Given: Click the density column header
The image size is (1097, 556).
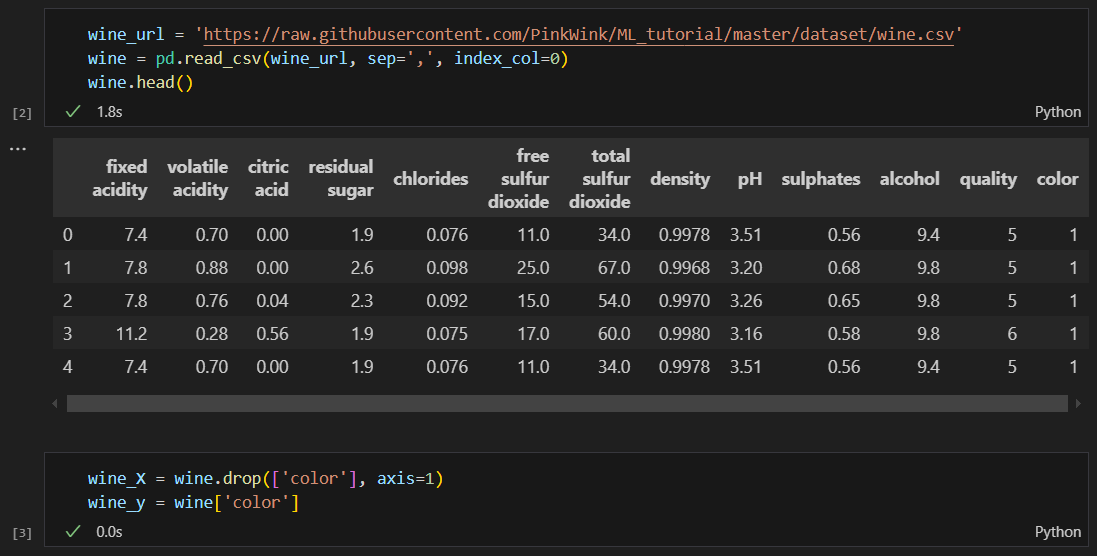Looking at the screenshot, I should 680,179.
